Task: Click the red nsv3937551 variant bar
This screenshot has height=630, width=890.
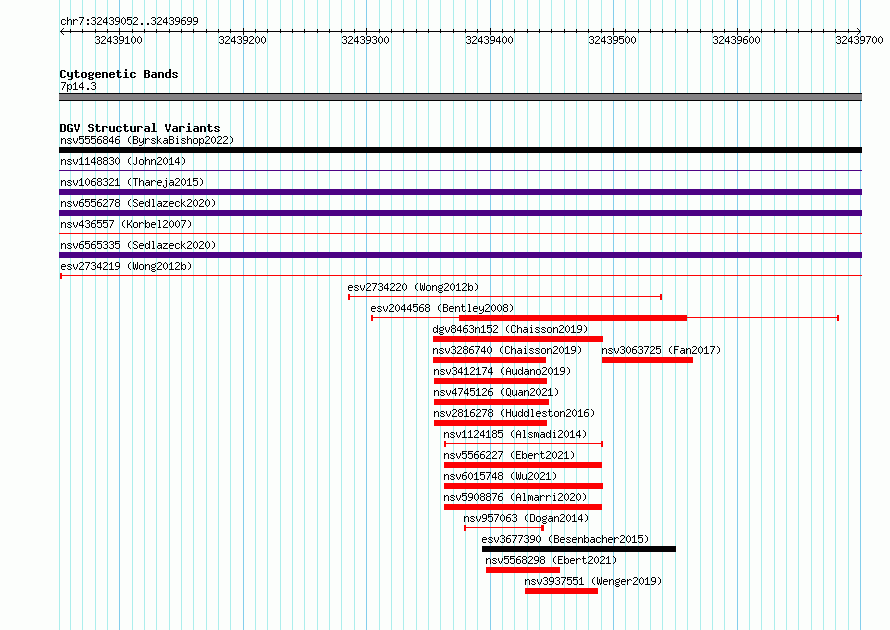Action: click(x=561, y=591)
